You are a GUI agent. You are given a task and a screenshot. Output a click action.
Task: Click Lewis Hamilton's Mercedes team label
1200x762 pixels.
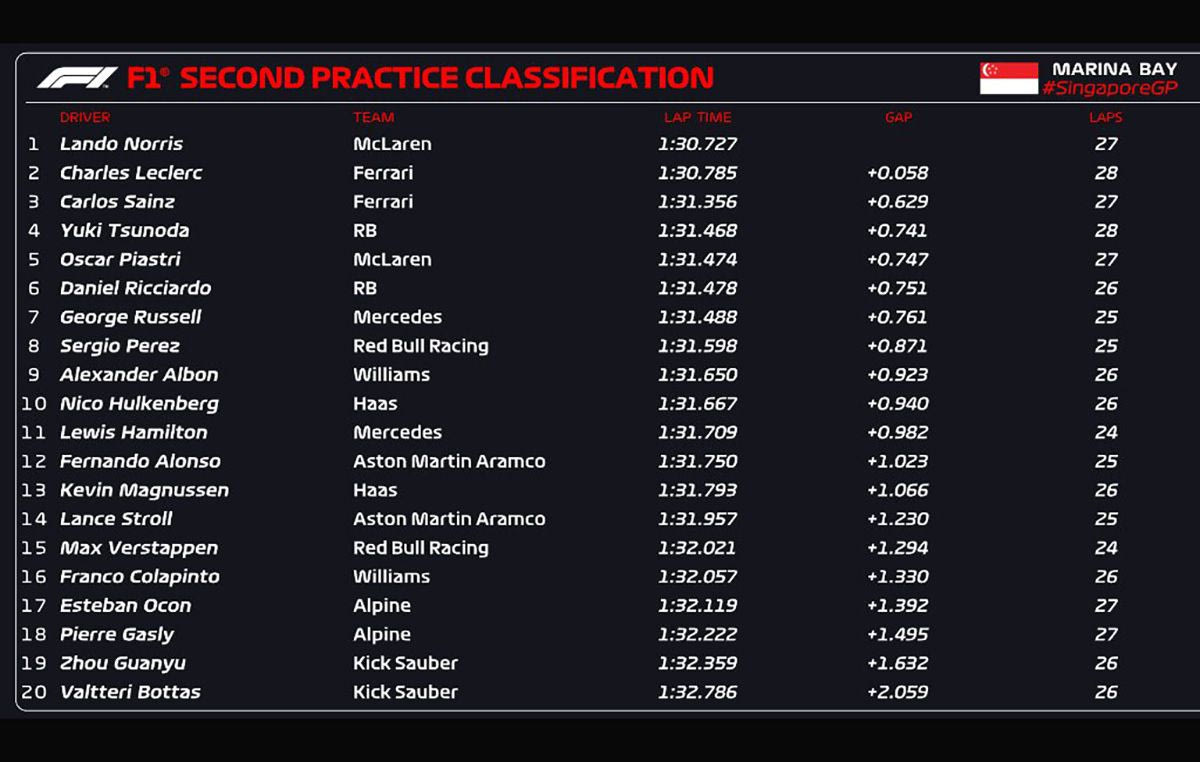click(x=397, y=433)
